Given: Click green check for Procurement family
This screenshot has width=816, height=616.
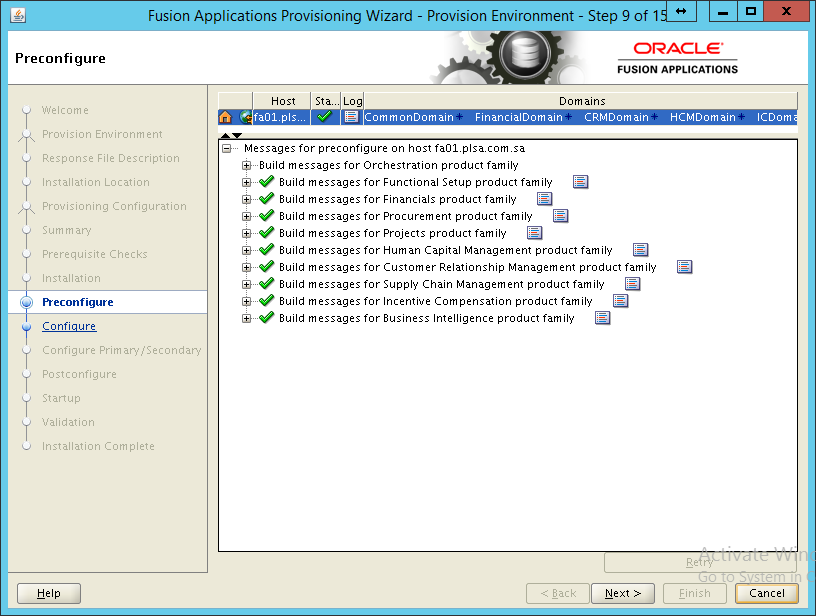Looking at the screenshot, I should click(266, 216).
